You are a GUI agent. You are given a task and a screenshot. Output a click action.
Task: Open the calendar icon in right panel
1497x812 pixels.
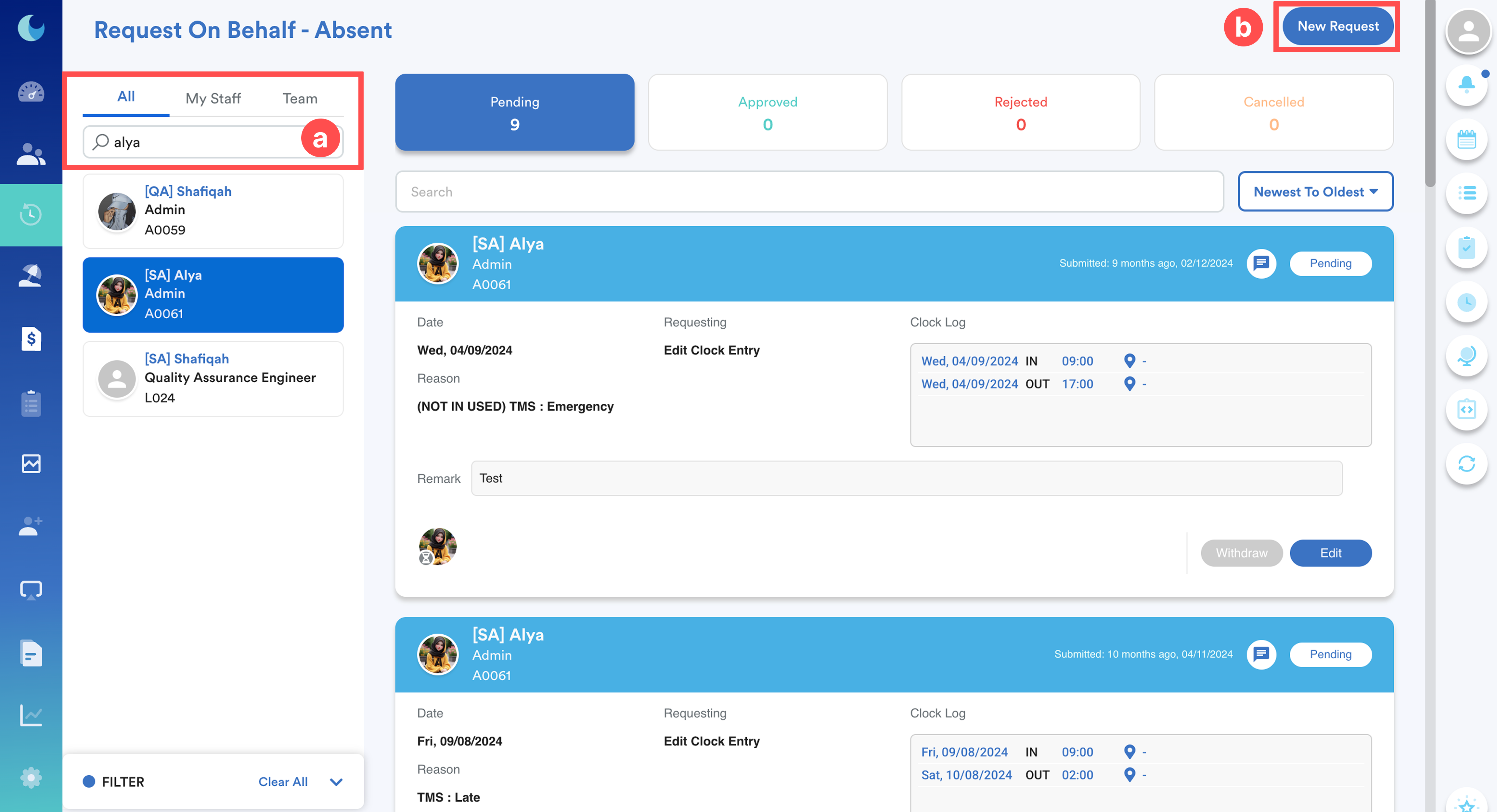1466,139
